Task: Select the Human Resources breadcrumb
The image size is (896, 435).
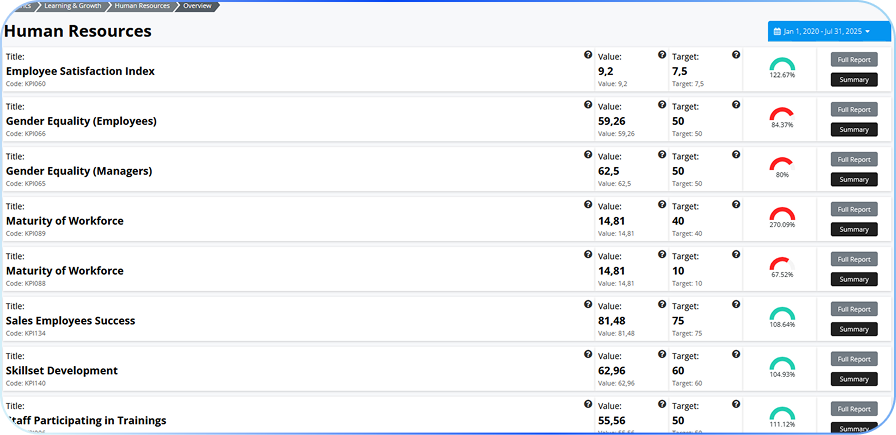Action: click(x=140, y=6)
